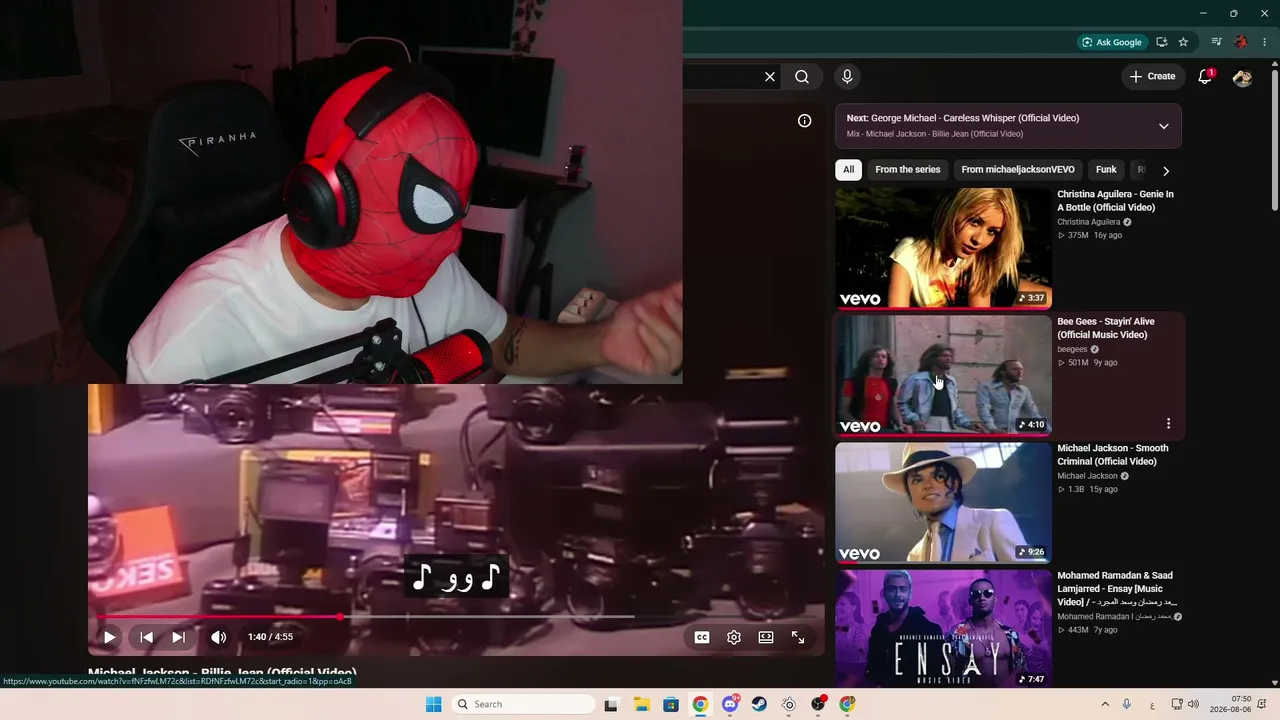The height and width of the screenshot is (720, 1280).
Task: Click the Windows taskbar Search box
Action: [x=521, y=704]
